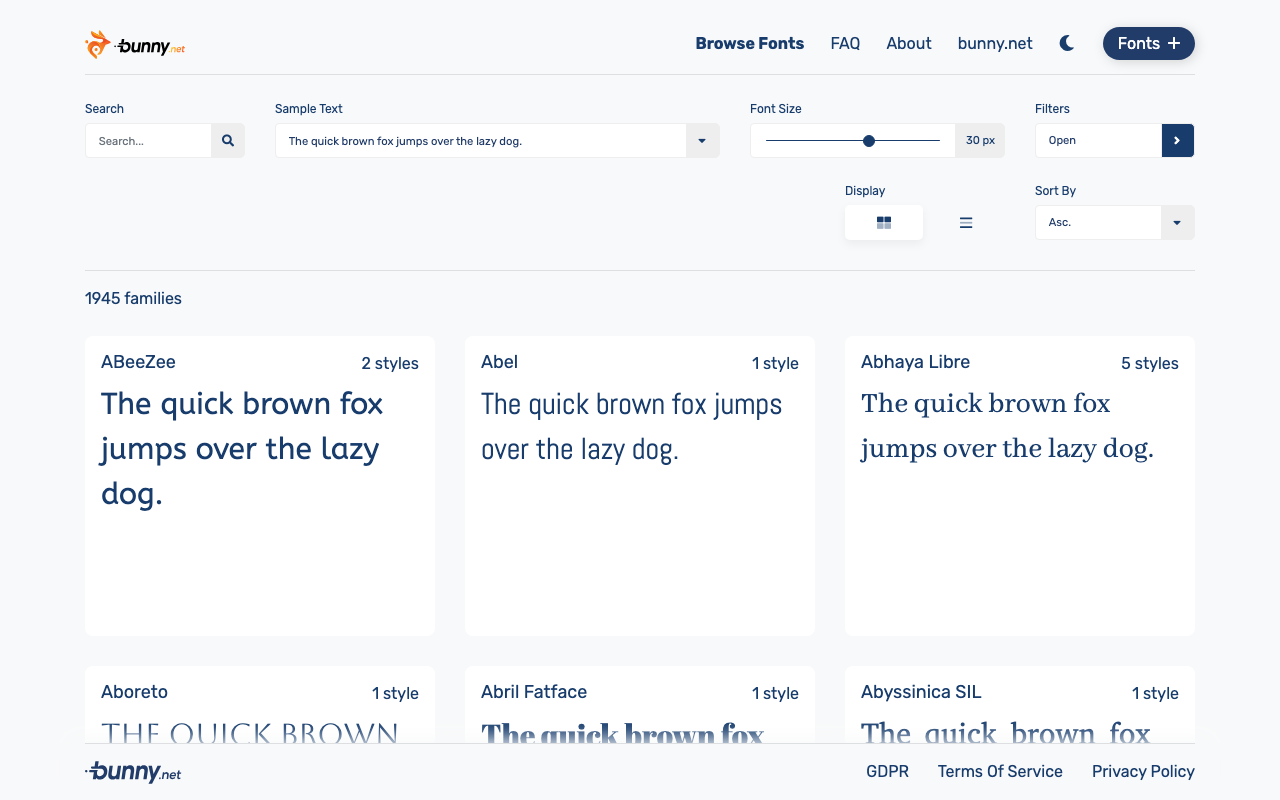Click the font size slider handle

[x=869, y=141]
